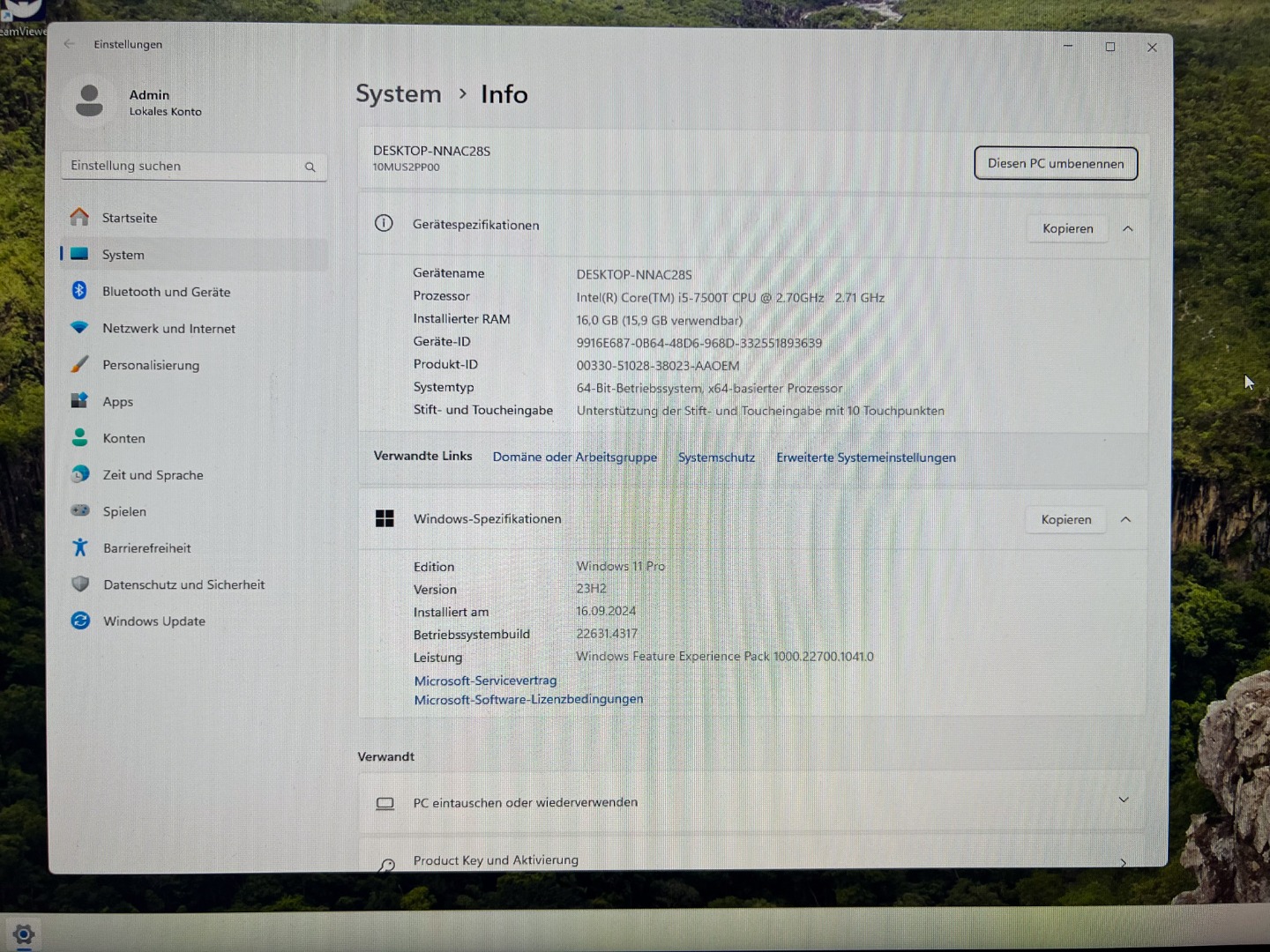
Task: Click the settings gear on the taskbar
Action: coord(24,934)
